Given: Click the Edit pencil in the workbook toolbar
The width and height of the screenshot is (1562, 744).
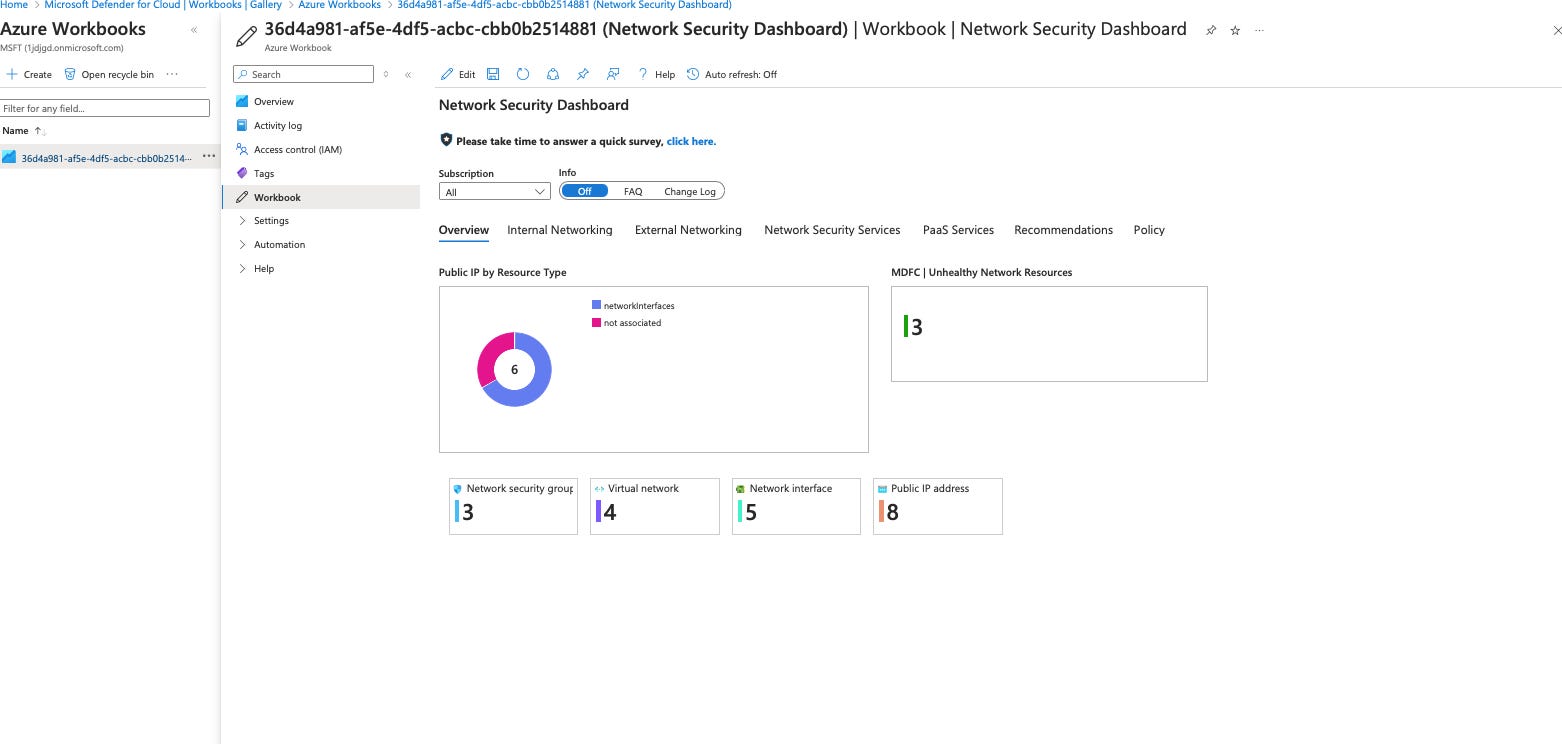Looking at the screenshot, I should pos(458,74).
